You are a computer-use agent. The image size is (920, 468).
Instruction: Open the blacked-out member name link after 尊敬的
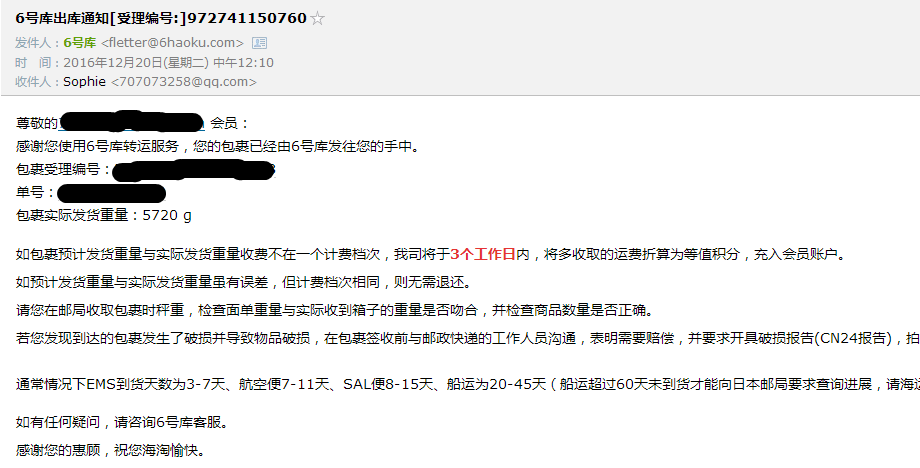click(132, 122)
